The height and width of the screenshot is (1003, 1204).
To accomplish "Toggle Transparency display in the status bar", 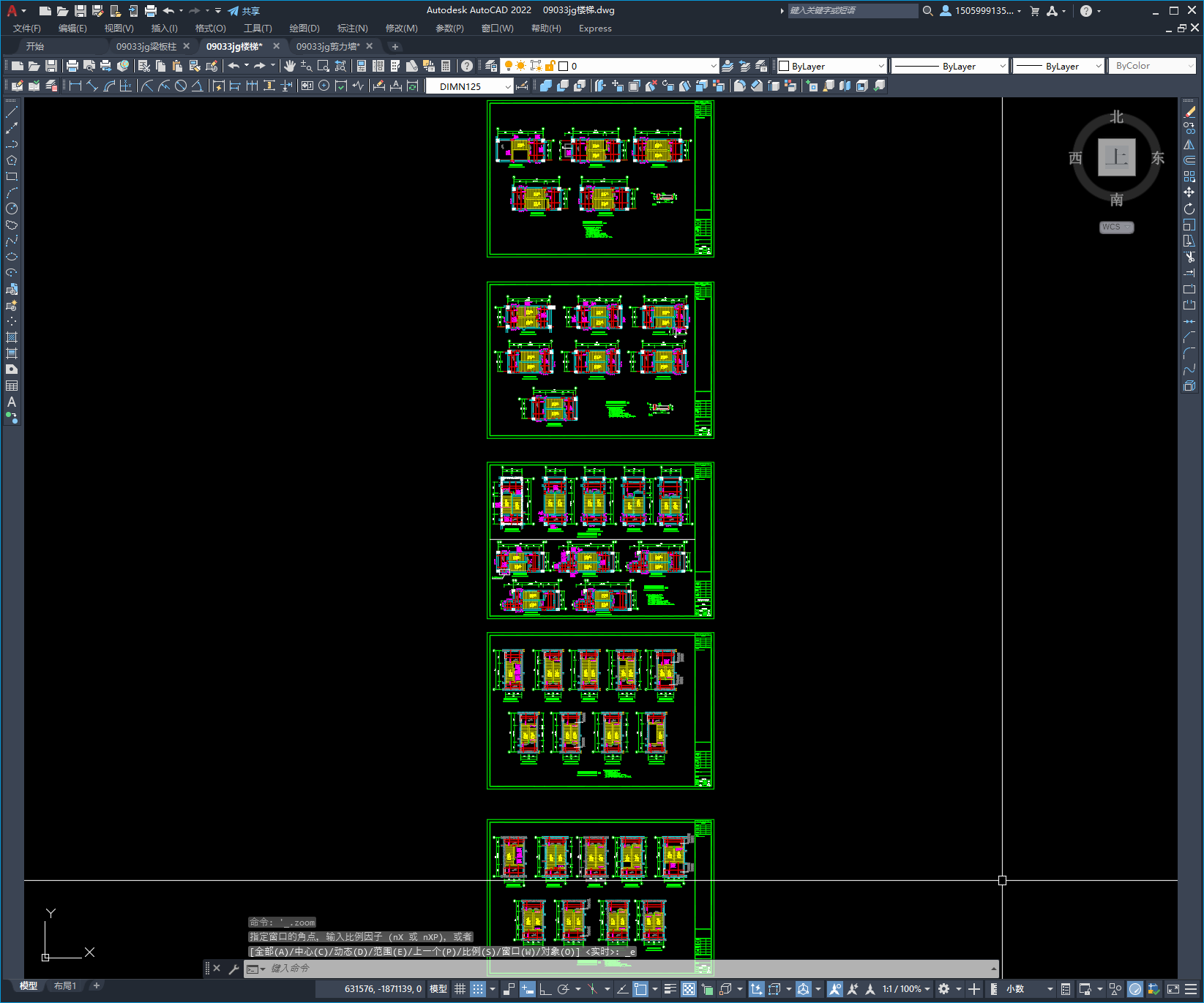I will pyautogui.click(x=689, y=989).
